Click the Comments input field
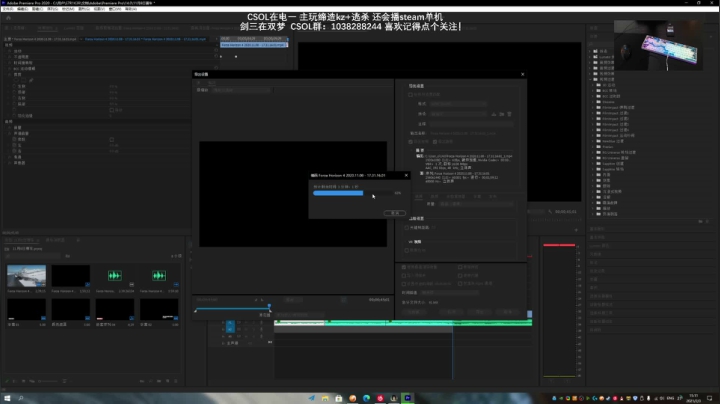This screenshot has height=404, width=720. [471, 124]
